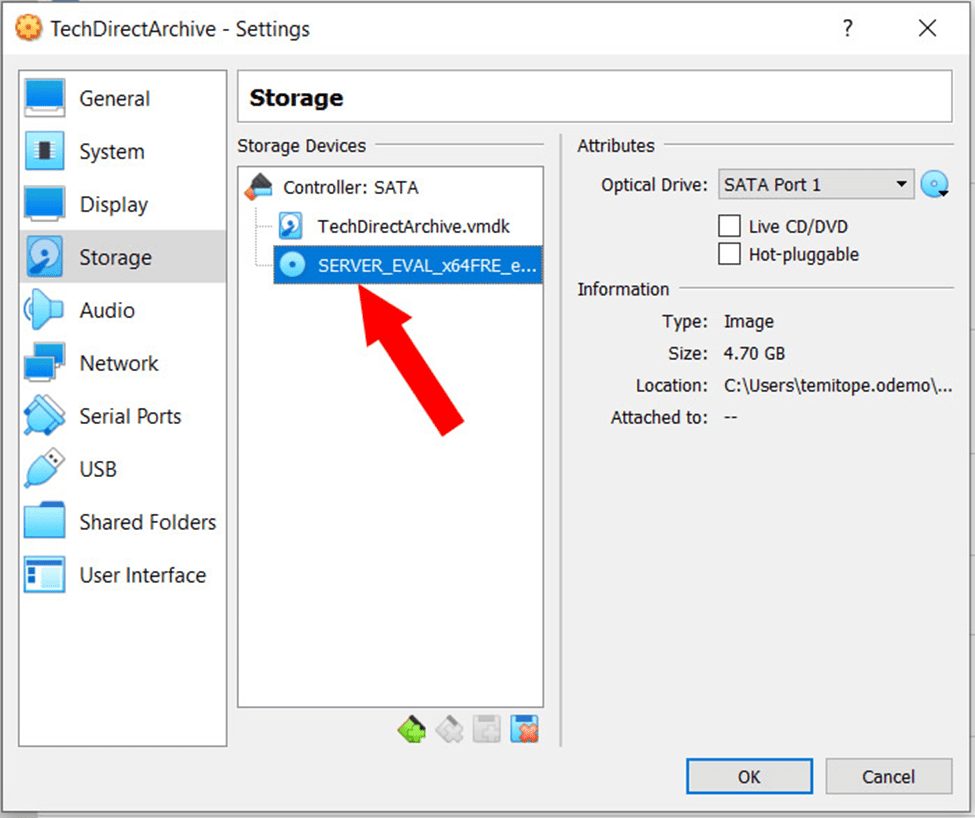This screenshot has width=975, height=818.
Task: Click the VirtualBox settings gear title icon
Action: coord(28,28)
